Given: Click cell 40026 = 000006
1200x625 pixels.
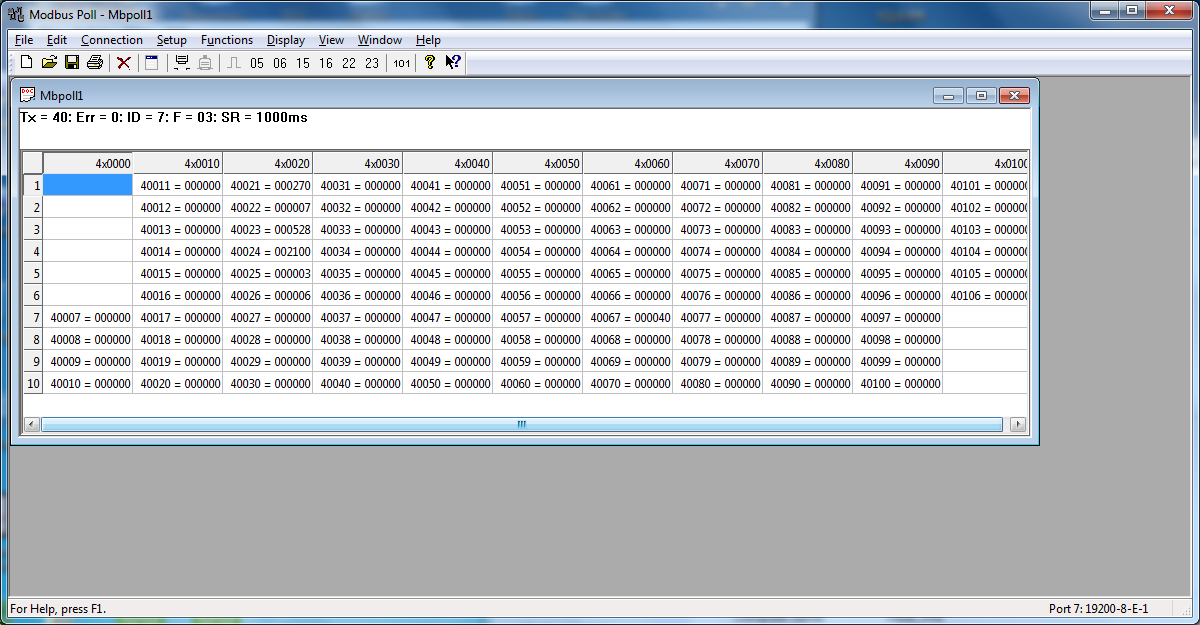Looking at the screenshot, I should [268, 295].
